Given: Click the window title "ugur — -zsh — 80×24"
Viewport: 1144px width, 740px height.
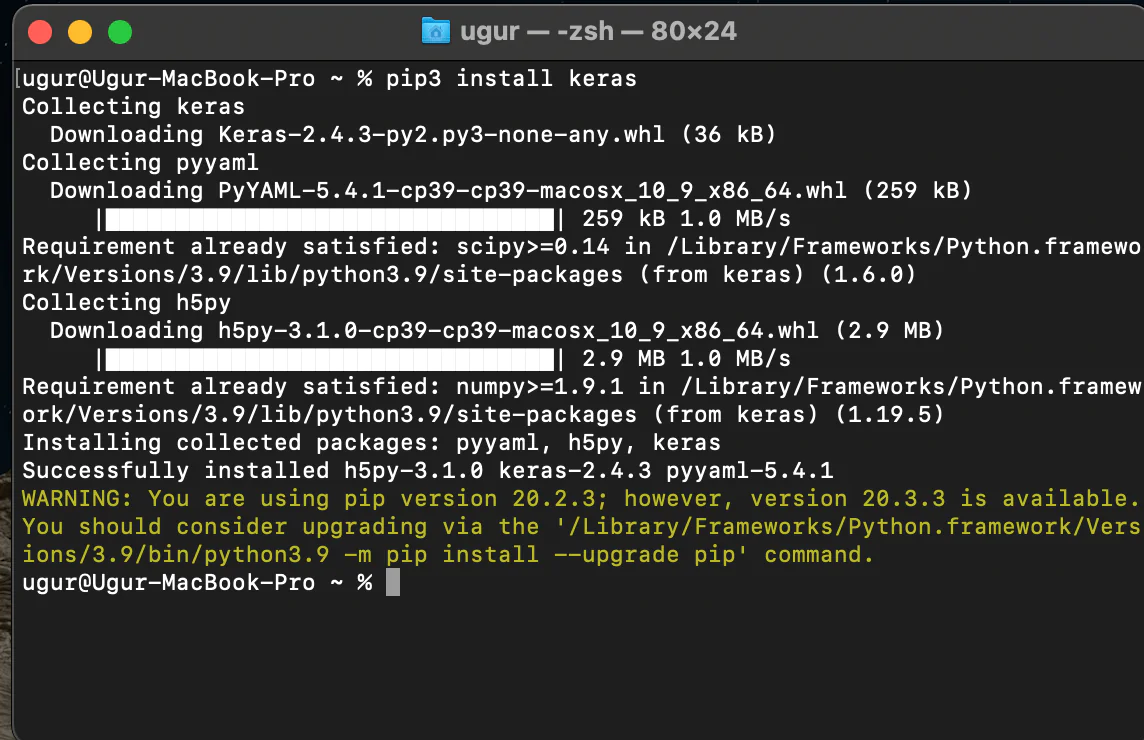Looking at the screenshot, I should pos(598,31).
